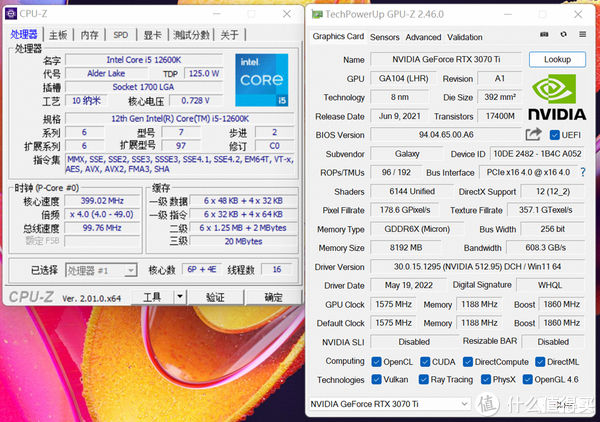Switch to the Sensors tab
This screenshot has height=422, width=600.
pyautogui.click(x=385, y=37)
